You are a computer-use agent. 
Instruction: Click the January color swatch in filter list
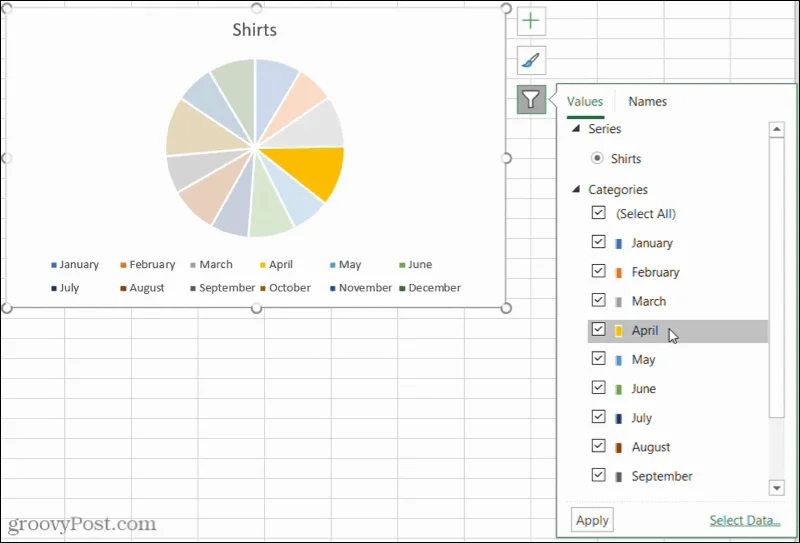click(x=619, y=243)
